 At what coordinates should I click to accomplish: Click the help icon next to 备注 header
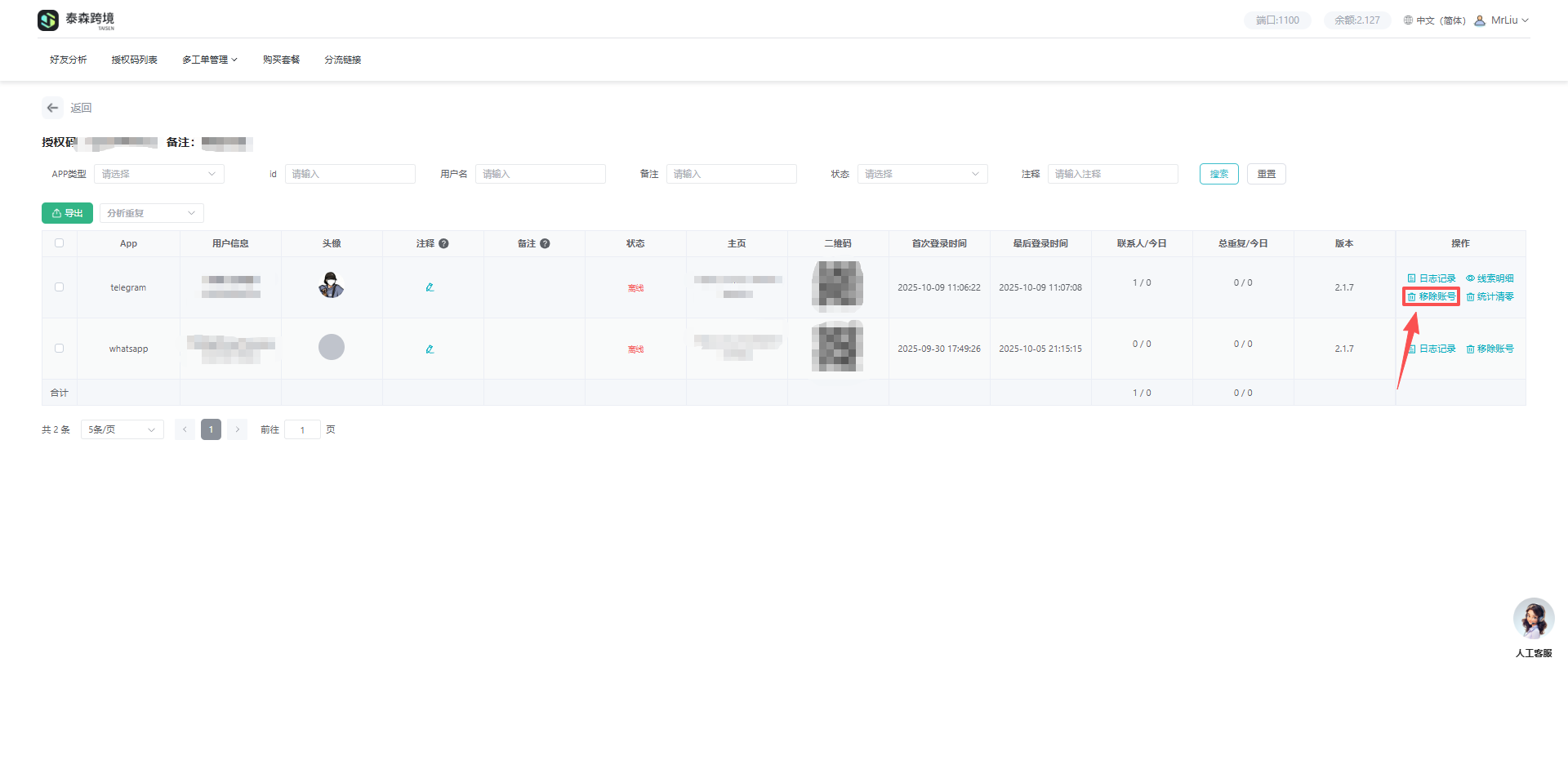545,243
